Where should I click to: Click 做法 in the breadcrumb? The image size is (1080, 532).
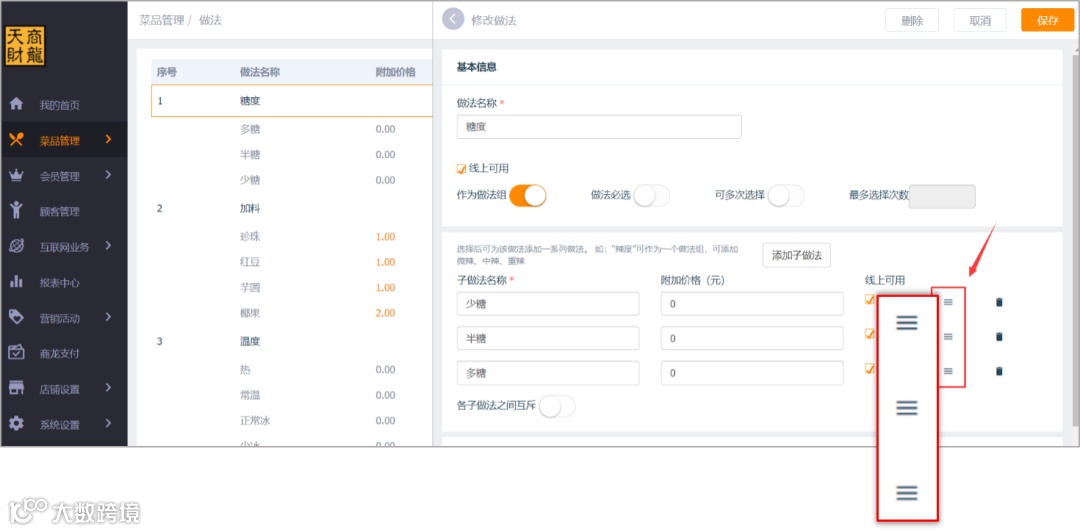tap(210, 20)
